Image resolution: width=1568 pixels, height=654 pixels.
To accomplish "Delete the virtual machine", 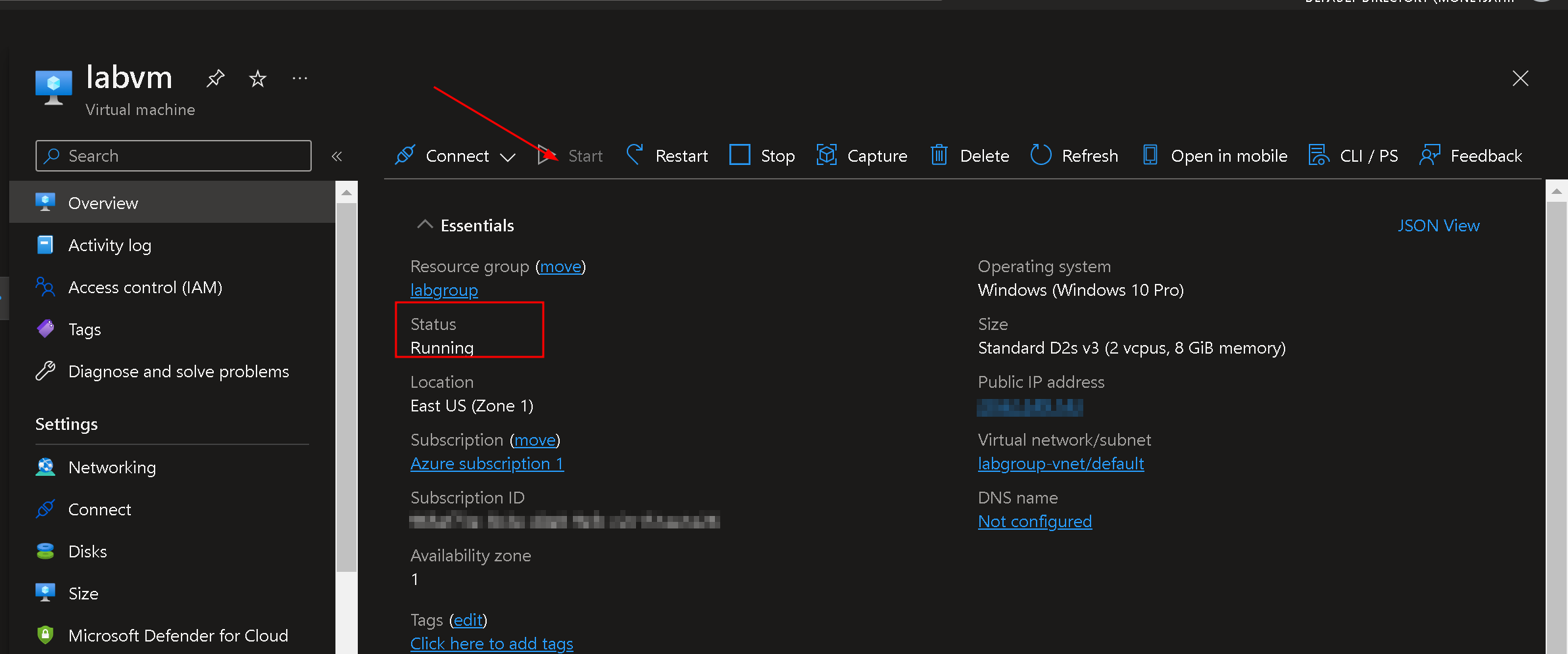I will 970,156.
